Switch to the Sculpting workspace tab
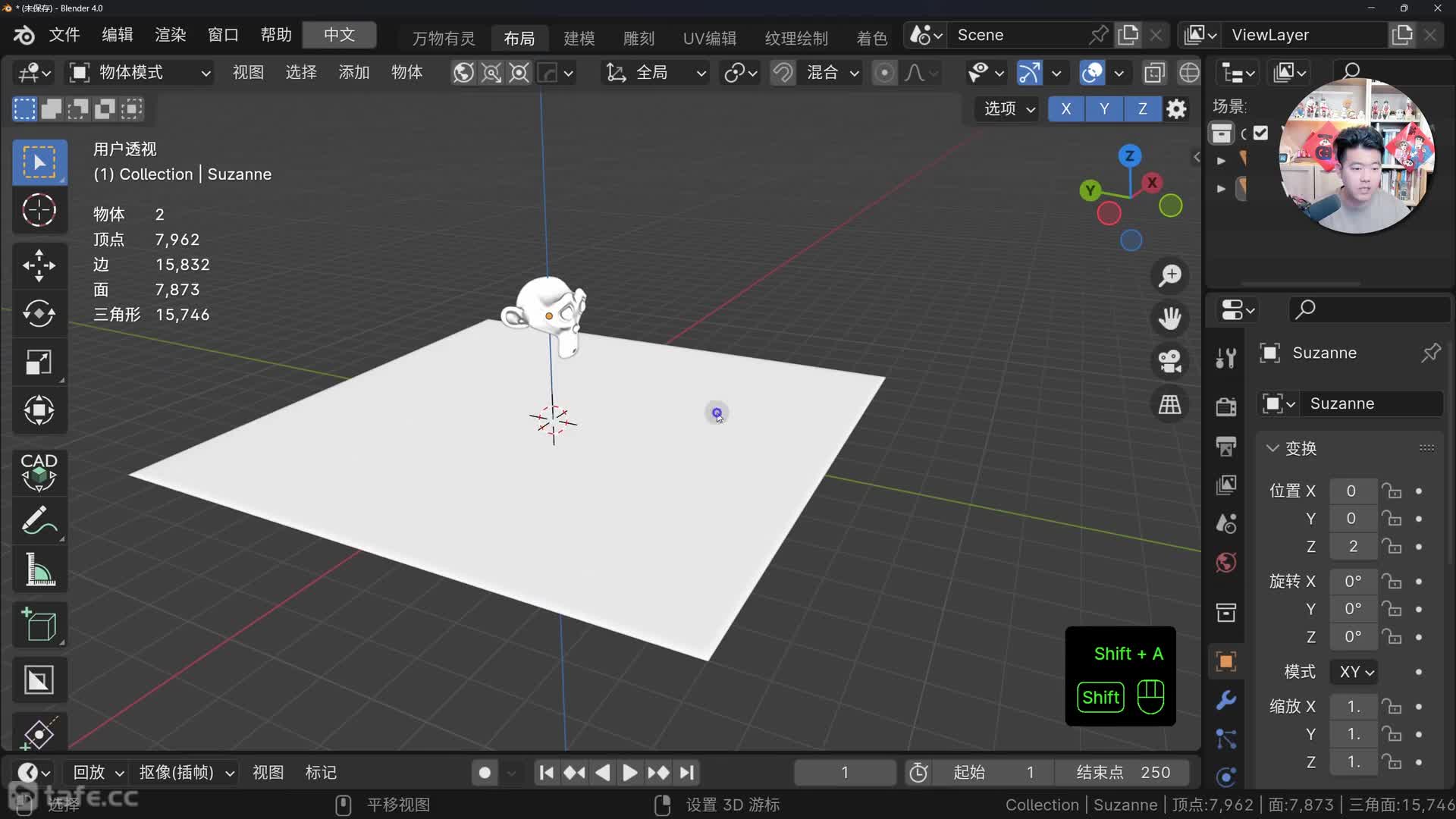The height and width of the screenshot is (819, 1456). [x=638, y=38]
